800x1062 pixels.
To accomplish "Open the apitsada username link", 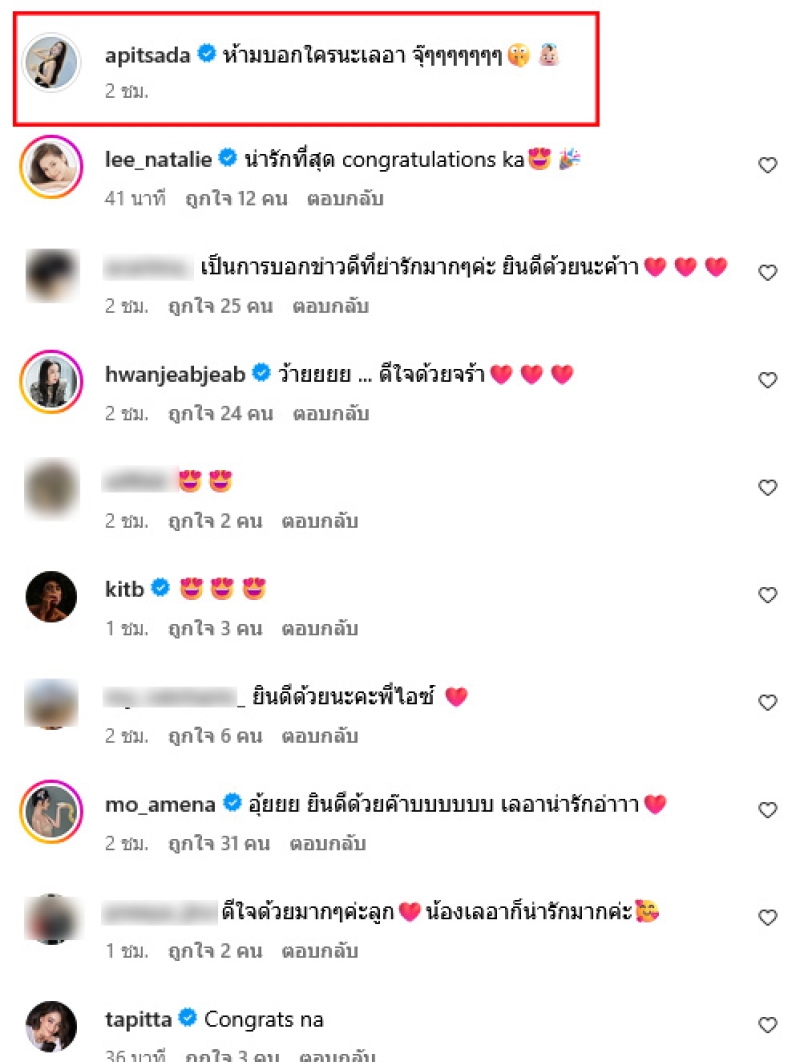I will [x=148, y=55].
